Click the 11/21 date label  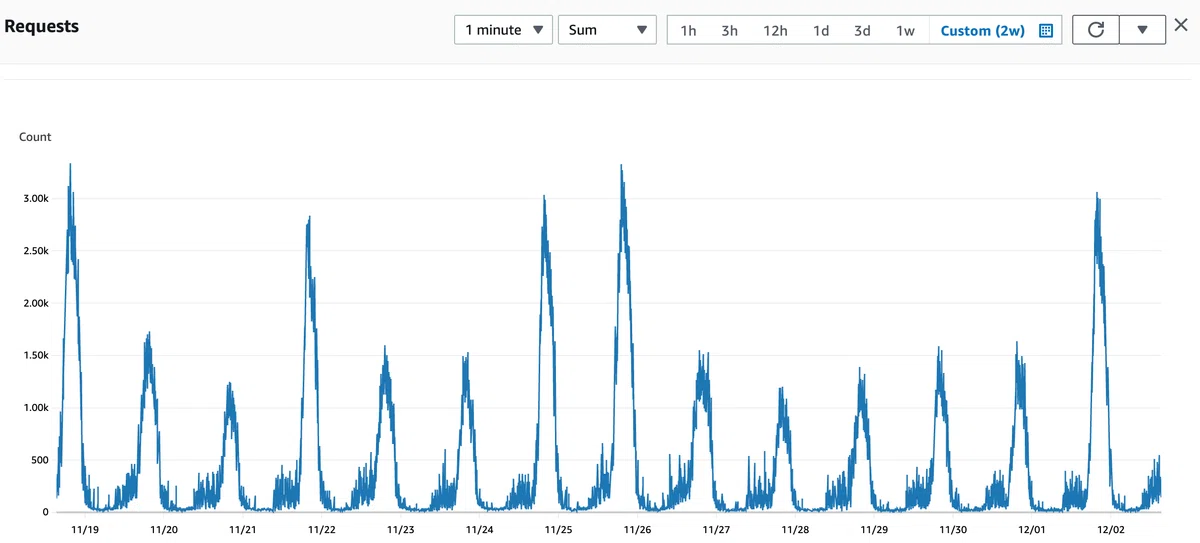click(x=243, y=530)
